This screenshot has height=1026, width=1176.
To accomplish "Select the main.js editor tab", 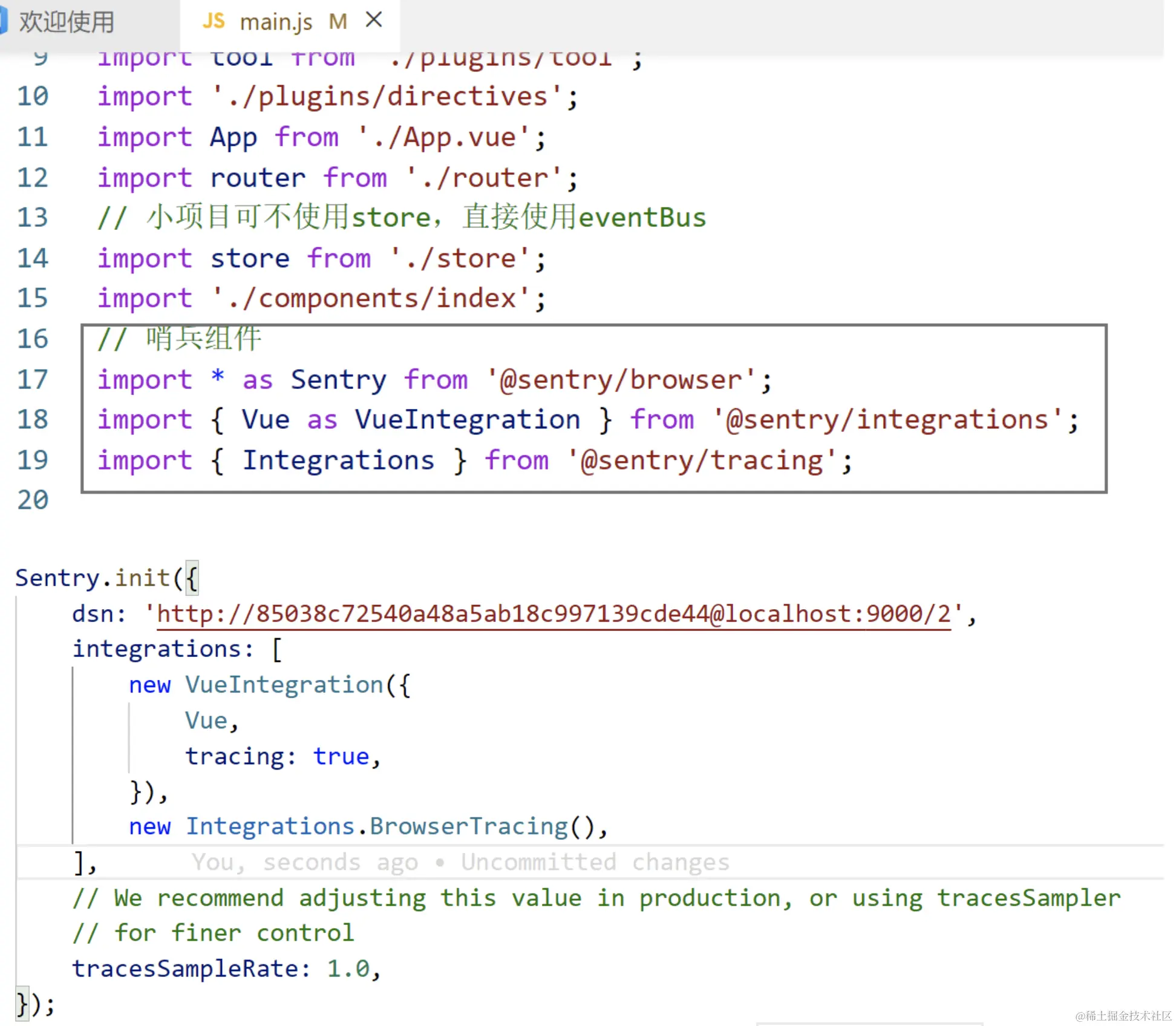I will (x=276, y=22).
